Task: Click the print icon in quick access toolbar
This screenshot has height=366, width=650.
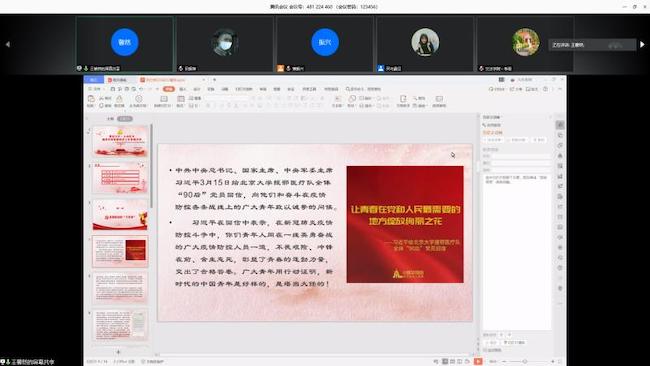Action: (127, 89)
